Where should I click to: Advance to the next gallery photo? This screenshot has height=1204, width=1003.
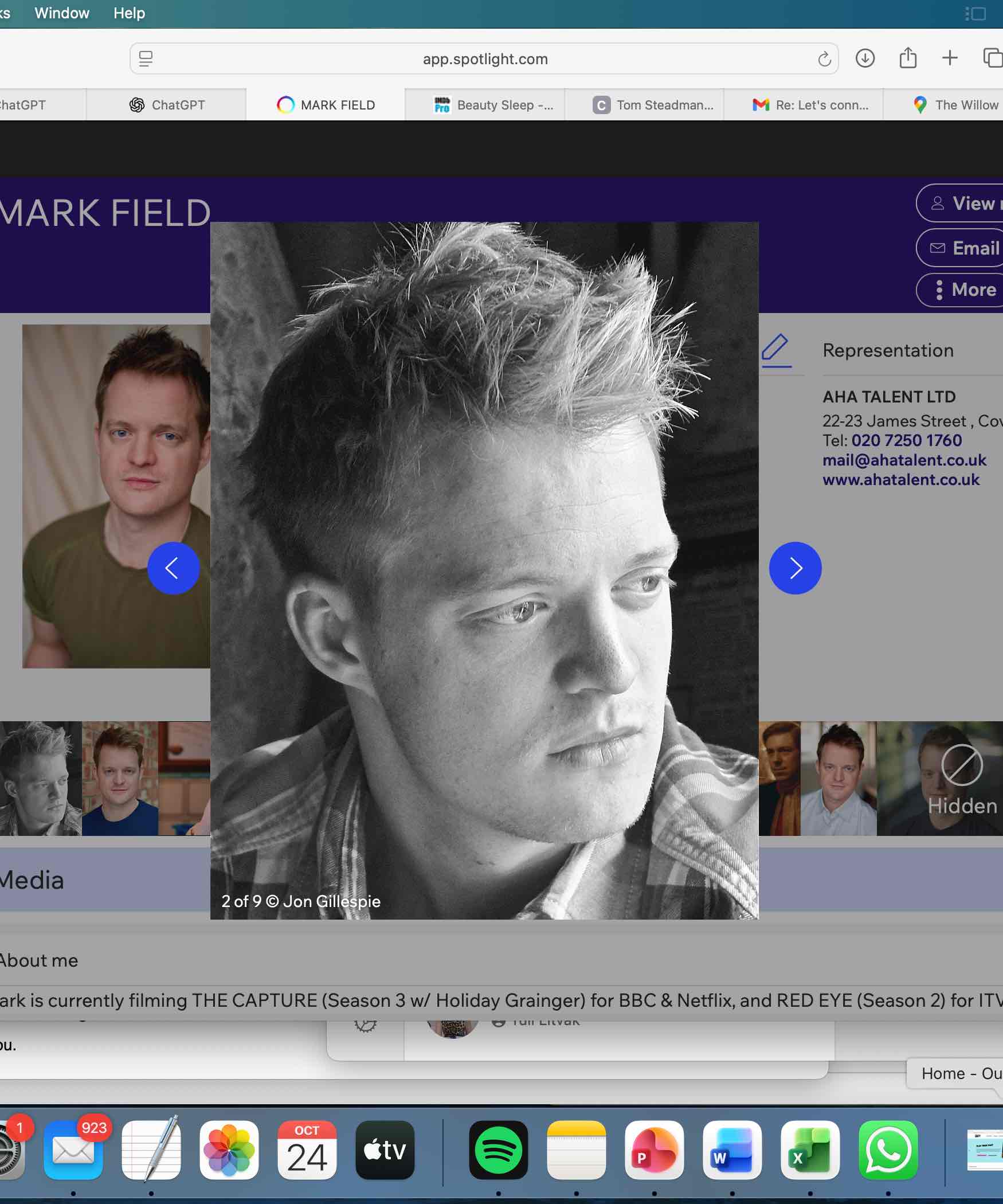(794, 568)
